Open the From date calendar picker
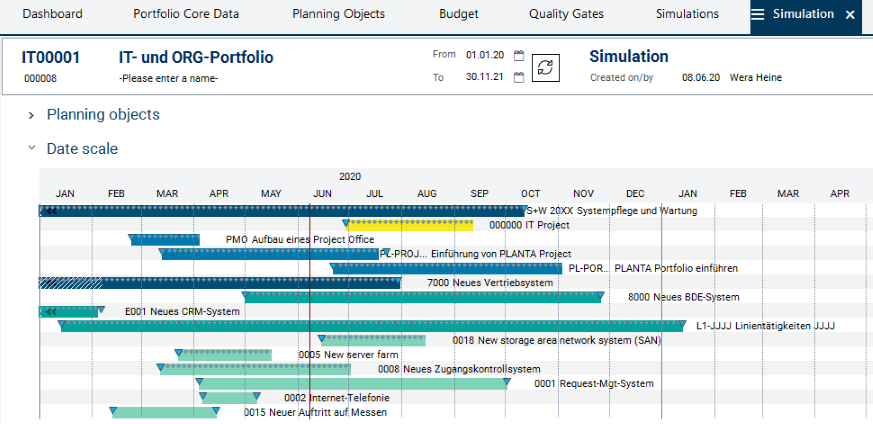Screen dimensions: 873x424 pos(519,56)
